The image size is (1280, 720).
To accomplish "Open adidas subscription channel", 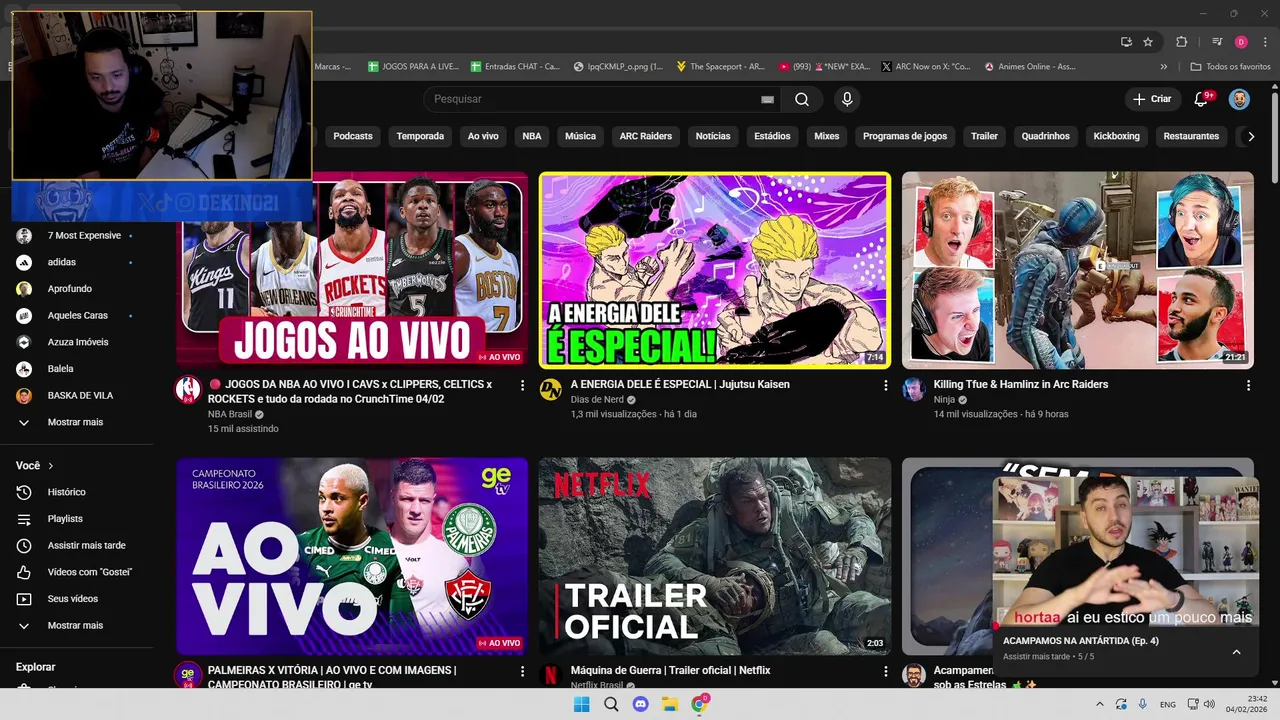I will pos(76,262).
